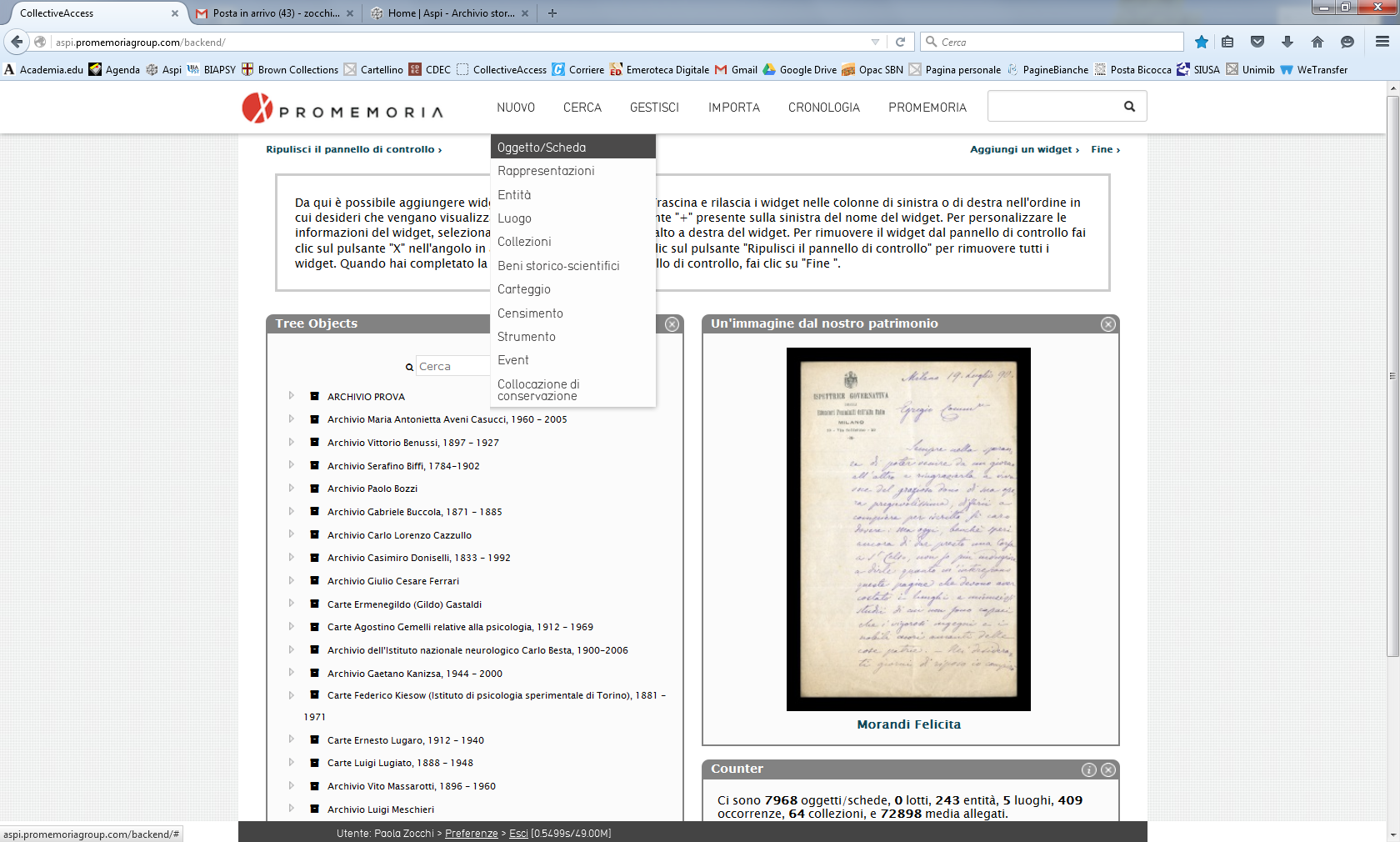The image size is (1400, 842).
Task: Open the GESTISCI menu
Action: (654, 108)
